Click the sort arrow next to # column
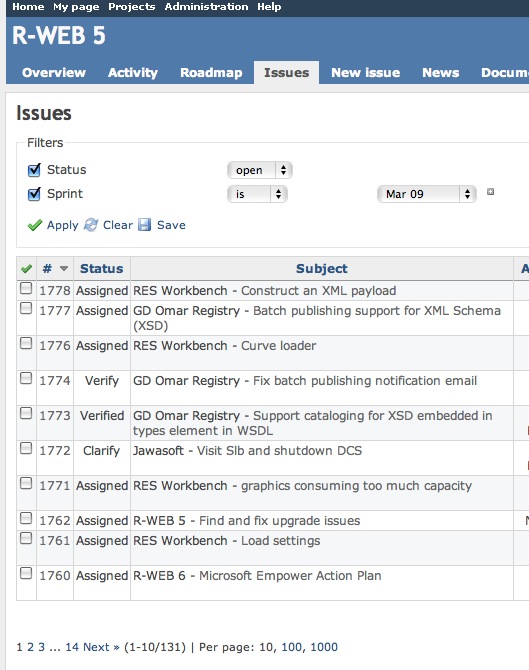The height and width of the screenshot is (670, 529). pos(64,269)
